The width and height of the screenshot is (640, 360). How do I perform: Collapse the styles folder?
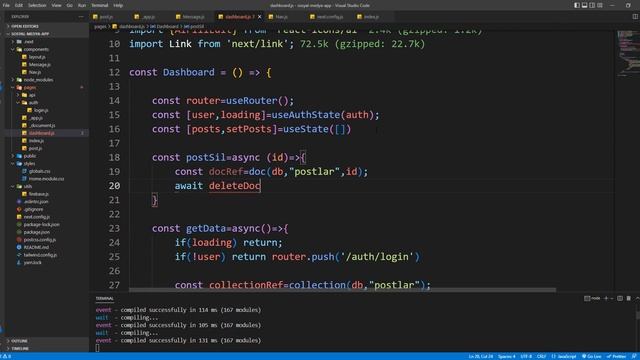click(29, 164)
